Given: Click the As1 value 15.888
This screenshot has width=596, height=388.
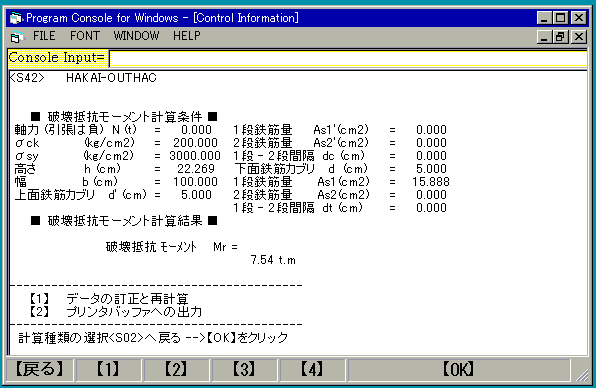Looking at the screenshot, I should point(431,182).
